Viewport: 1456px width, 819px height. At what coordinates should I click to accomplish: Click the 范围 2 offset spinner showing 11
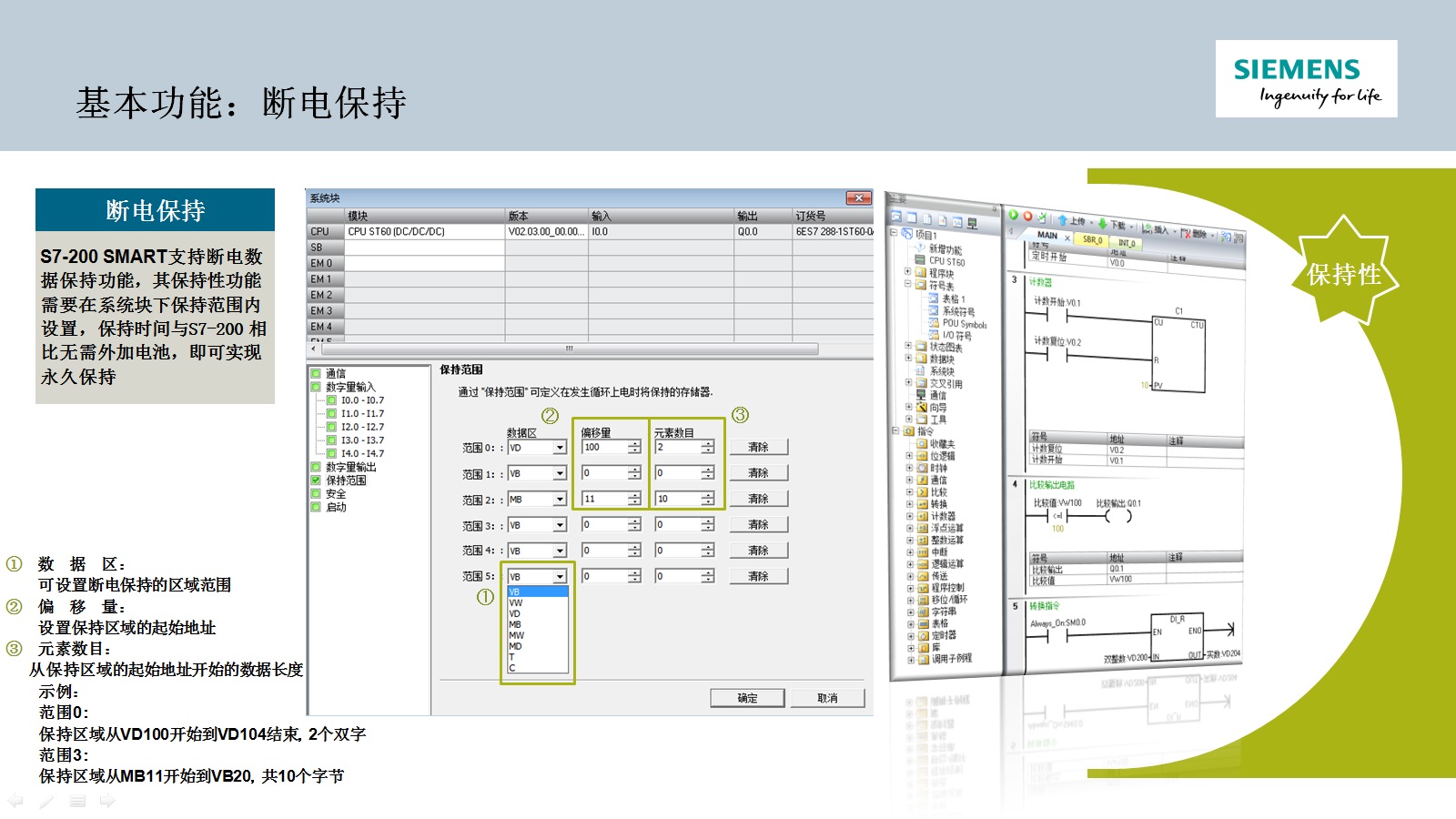[634, 499]
